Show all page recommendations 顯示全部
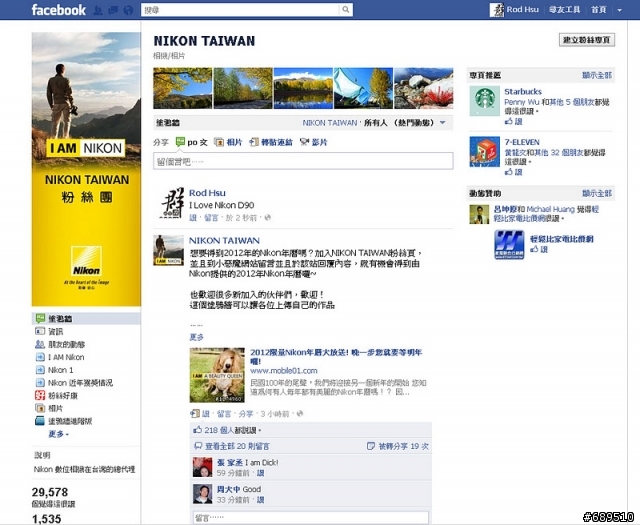640x525 pixels. tap(597, 75)
